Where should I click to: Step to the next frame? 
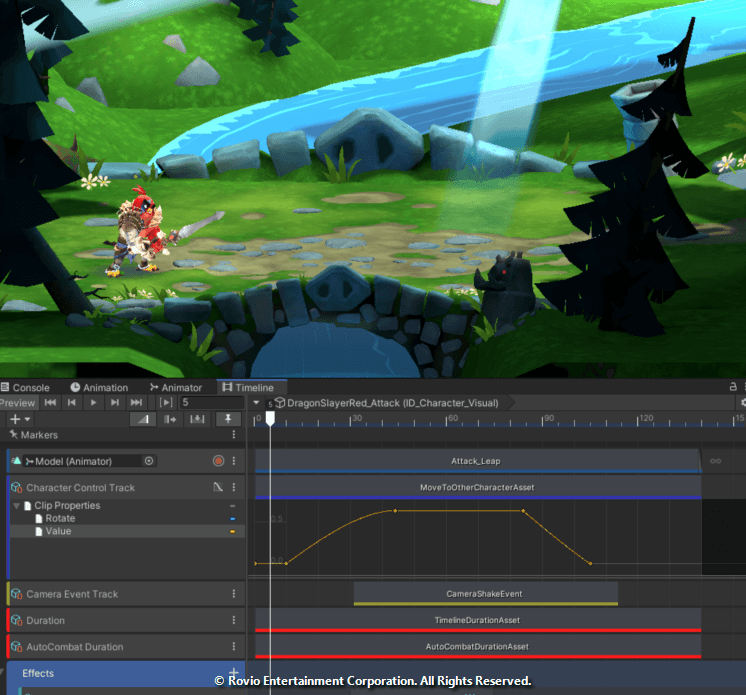pyautogui.click(x=115, y=402)
